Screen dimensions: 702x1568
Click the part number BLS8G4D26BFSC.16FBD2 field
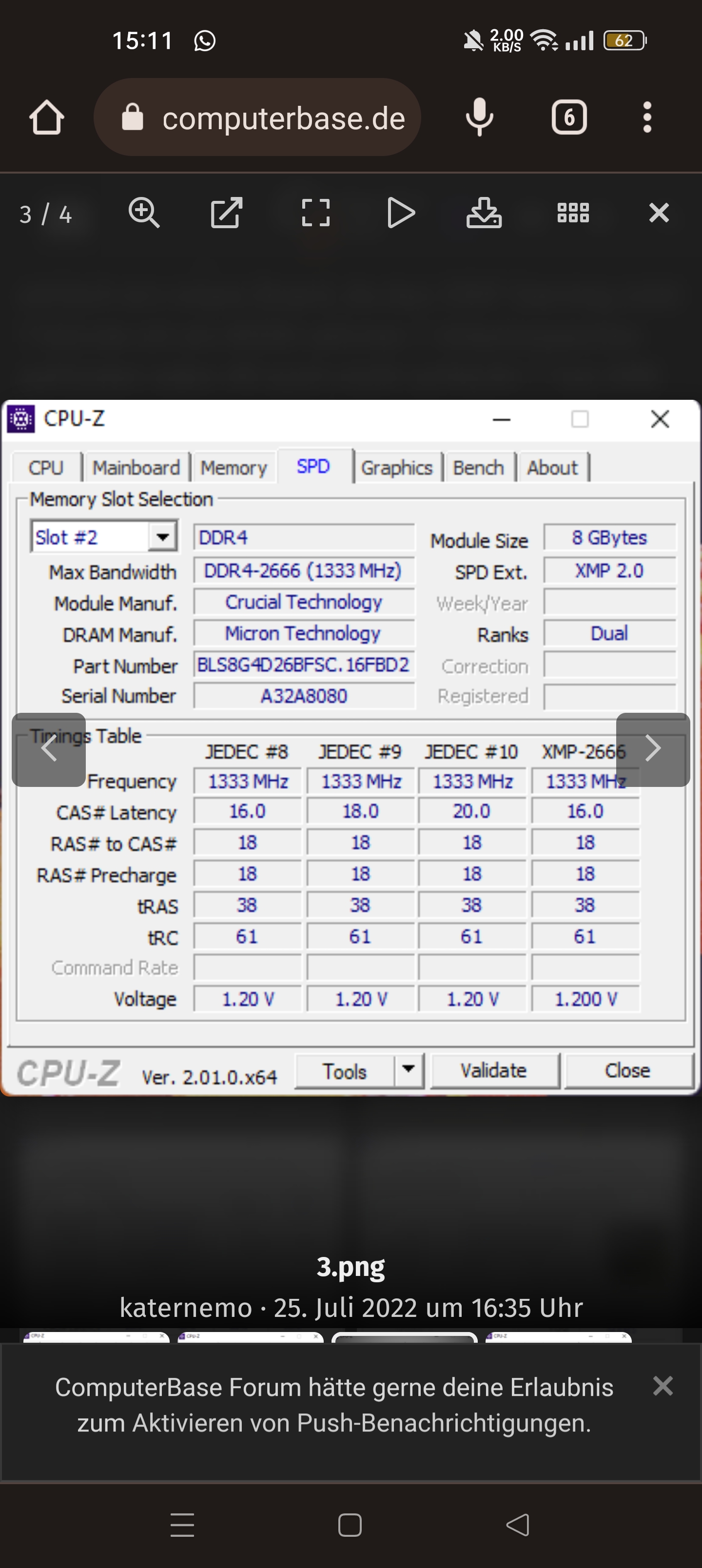click(x=304, y=665)
